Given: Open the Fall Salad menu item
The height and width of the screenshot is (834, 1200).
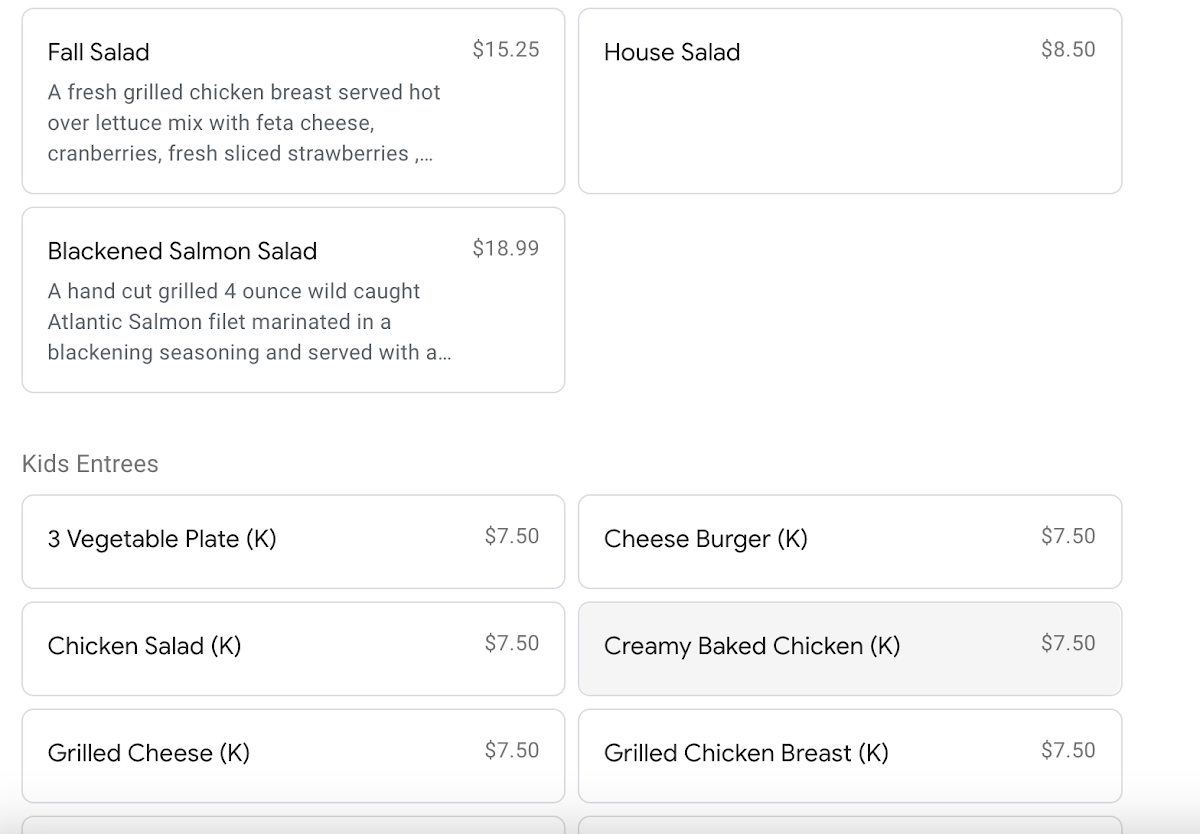Looking at the screenshot, I should coord(293,101).
